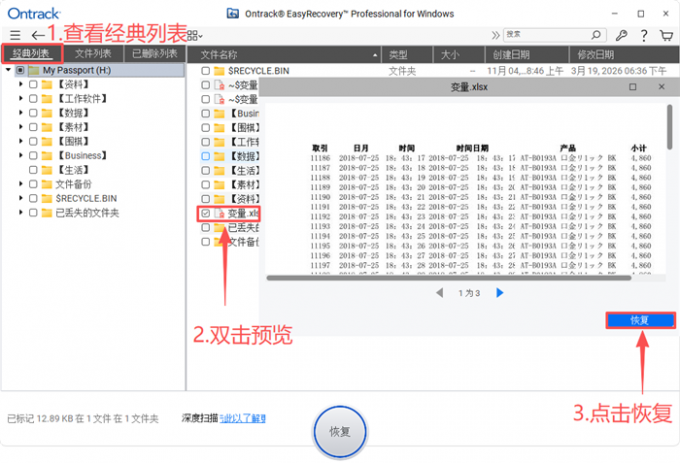The image size is (680, 463).
Task: Expand the 【Business】 tree folder
Action: tap(20, 155)
